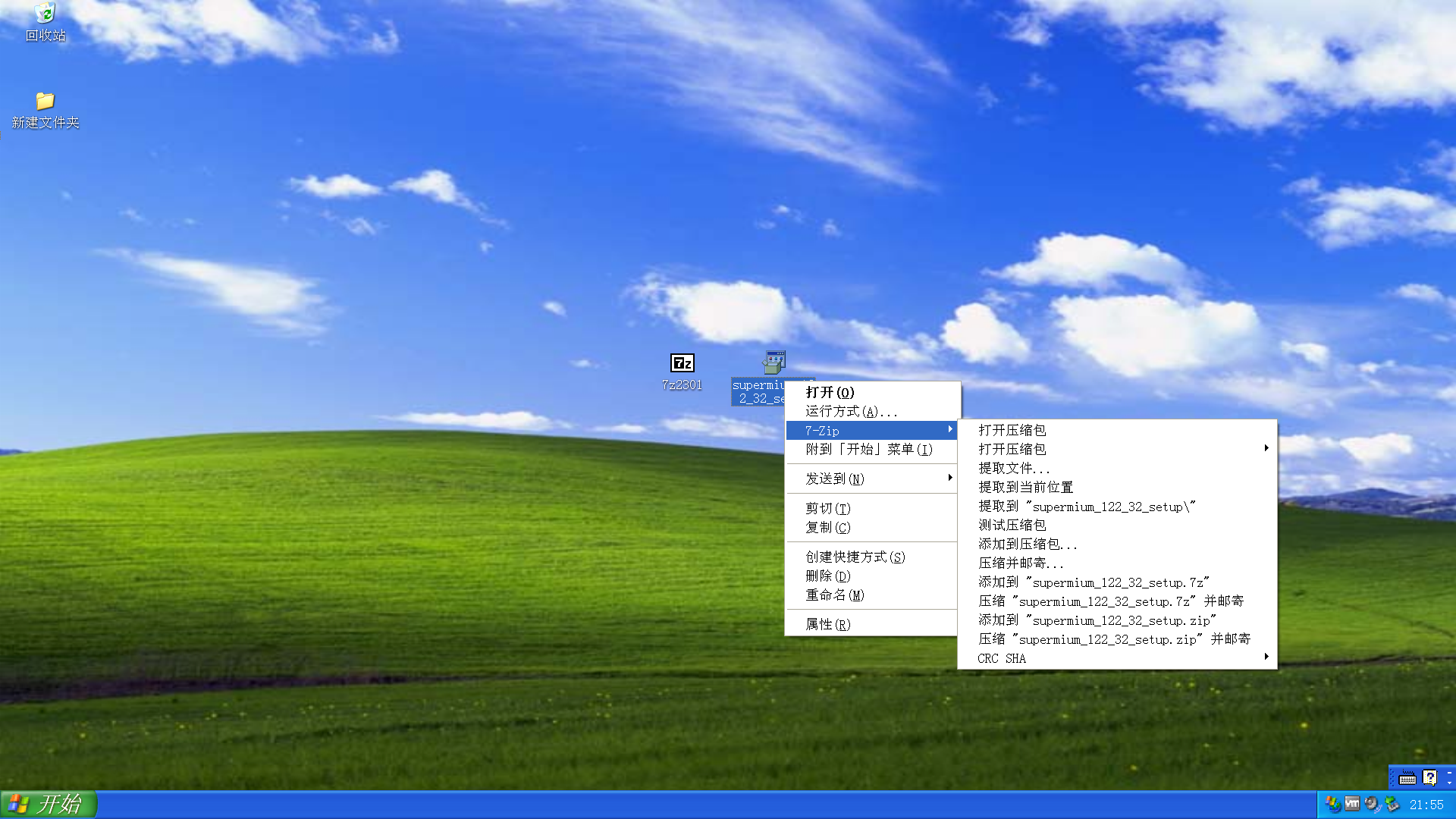Click the VMware Tools tray icon
Viewport: 1456px width, 819px height.
[1352, 804]
